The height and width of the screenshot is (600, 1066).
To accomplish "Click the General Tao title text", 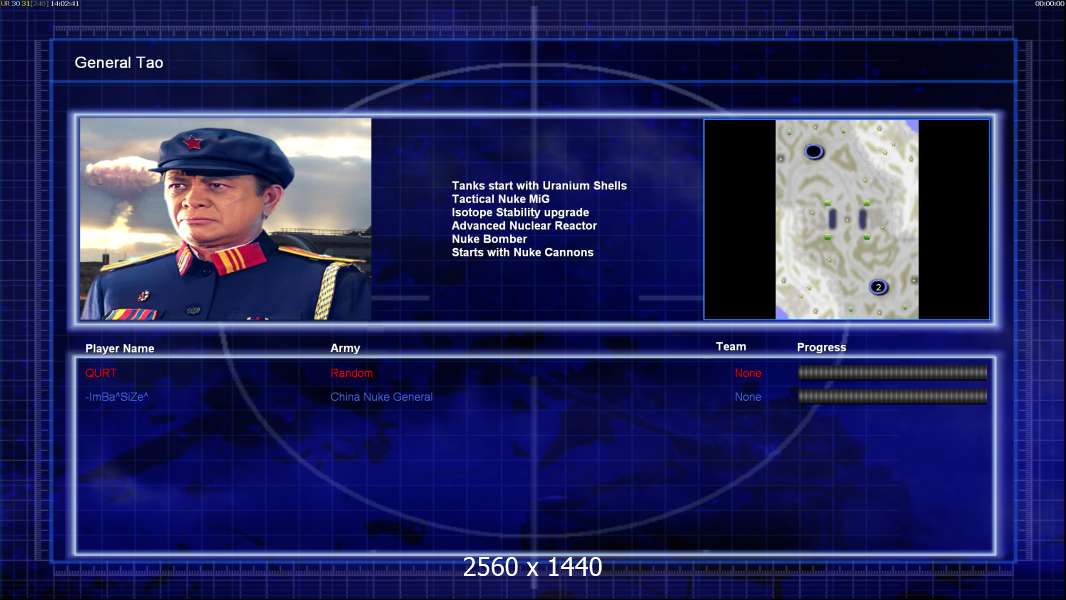I will pos(119,63).
